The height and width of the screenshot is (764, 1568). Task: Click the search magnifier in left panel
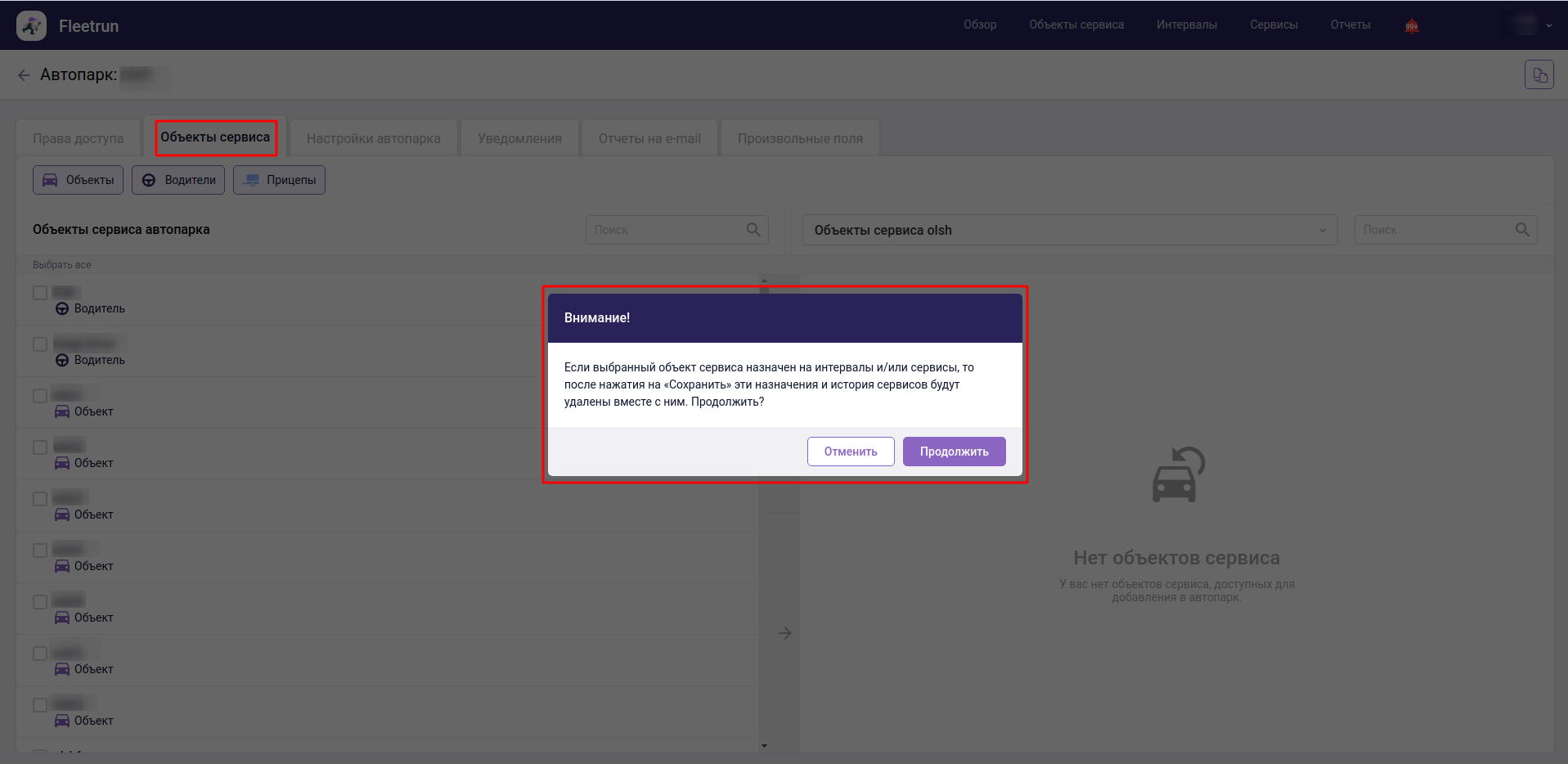point(753,230)
